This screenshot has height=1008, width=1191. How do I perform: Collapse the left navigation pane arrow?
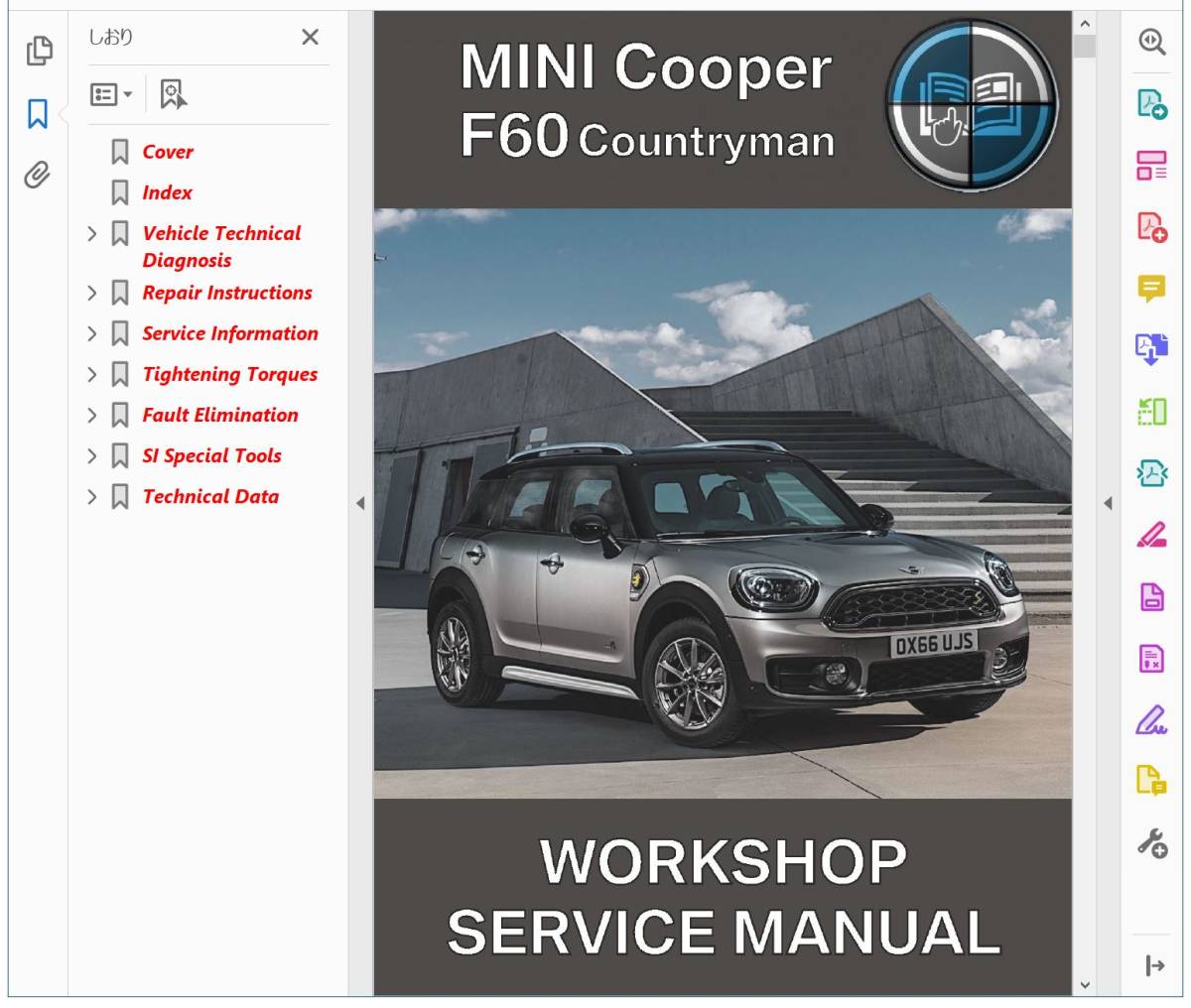pyautogui.click(x=360, y=504)
